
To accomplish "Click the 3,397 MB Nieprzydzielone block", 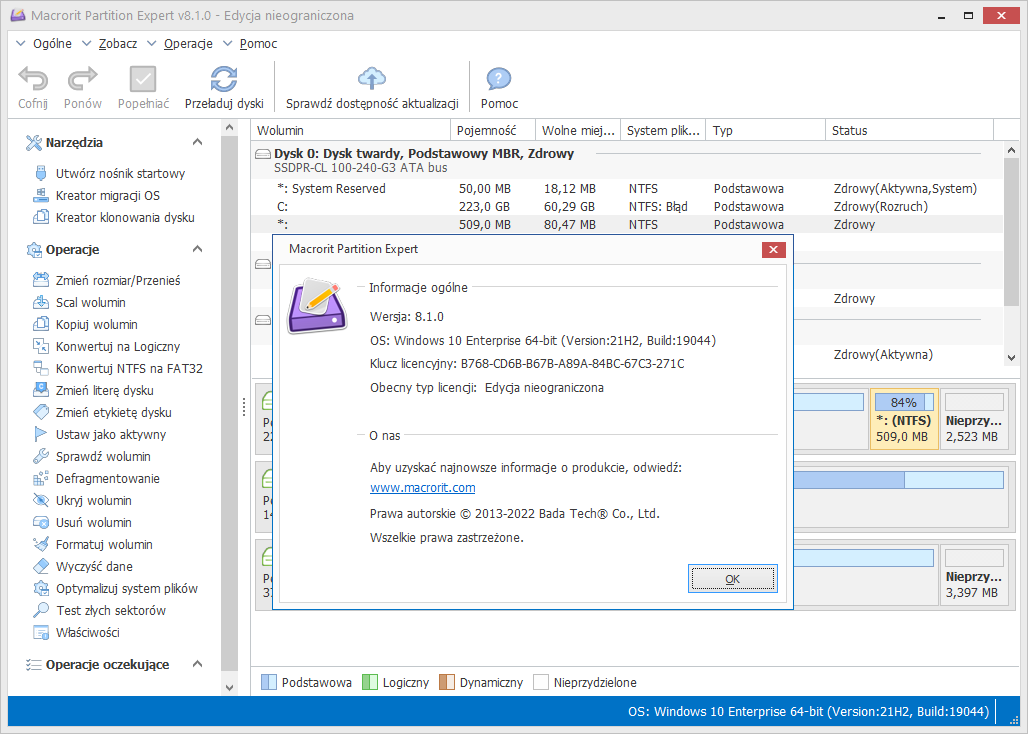I will [x=974, y=575].
